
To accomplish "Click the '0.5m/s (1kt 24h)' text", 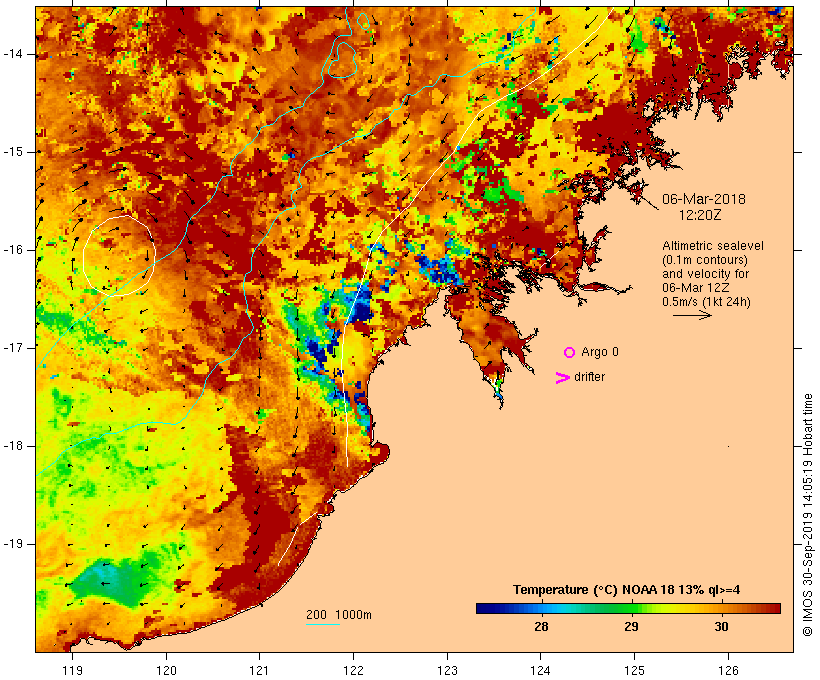I will pyautogui.click(x=706, y=302).
